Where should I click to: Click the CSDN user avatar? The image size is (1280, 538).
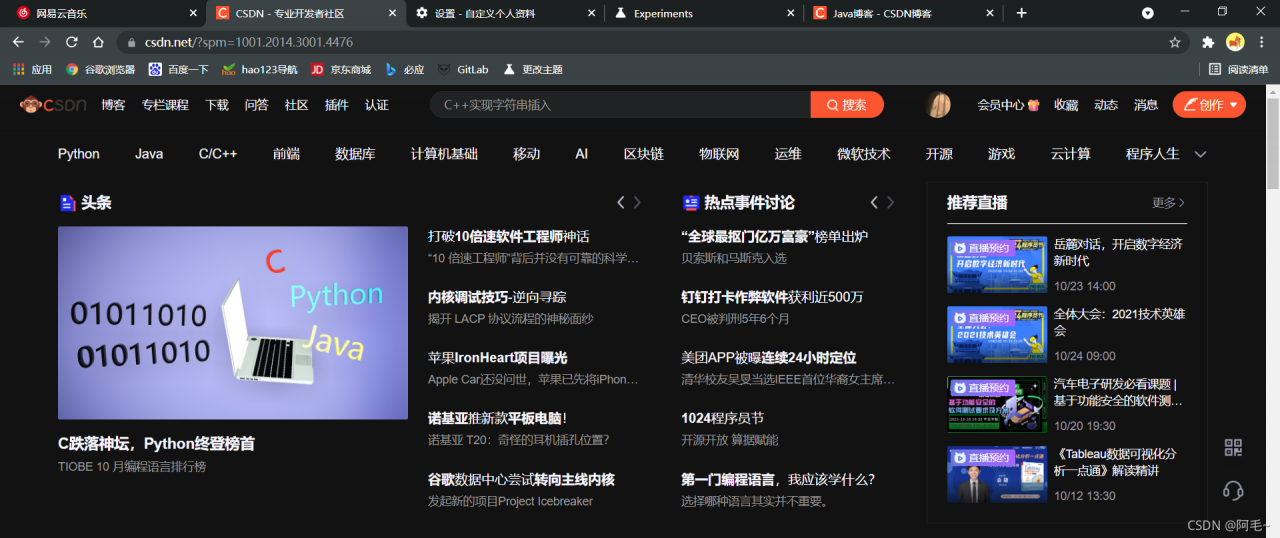pos(938,105)
